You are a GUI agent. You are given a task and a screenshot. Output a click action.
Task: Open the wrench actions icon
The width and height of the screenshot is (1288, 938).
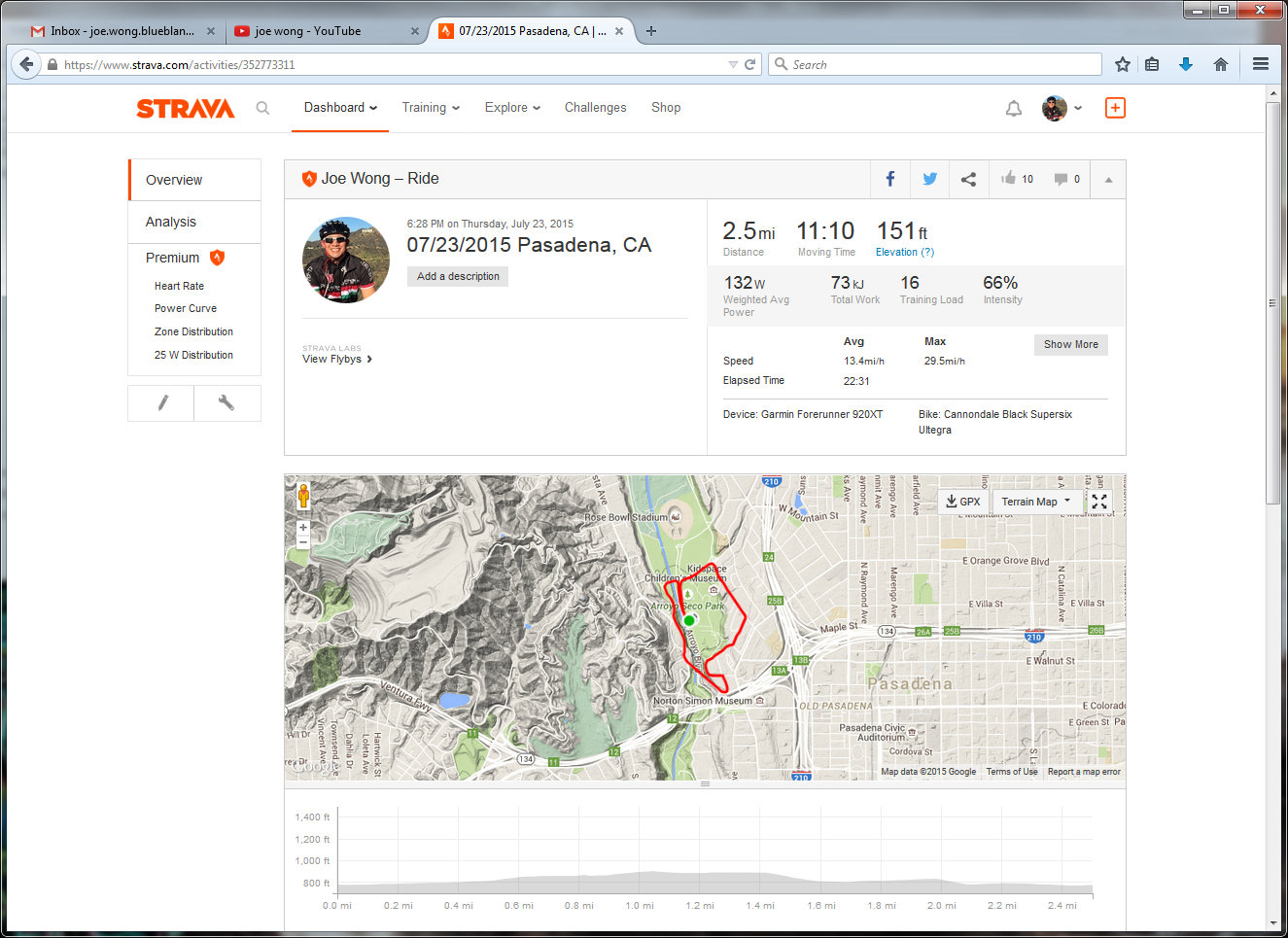226,402
